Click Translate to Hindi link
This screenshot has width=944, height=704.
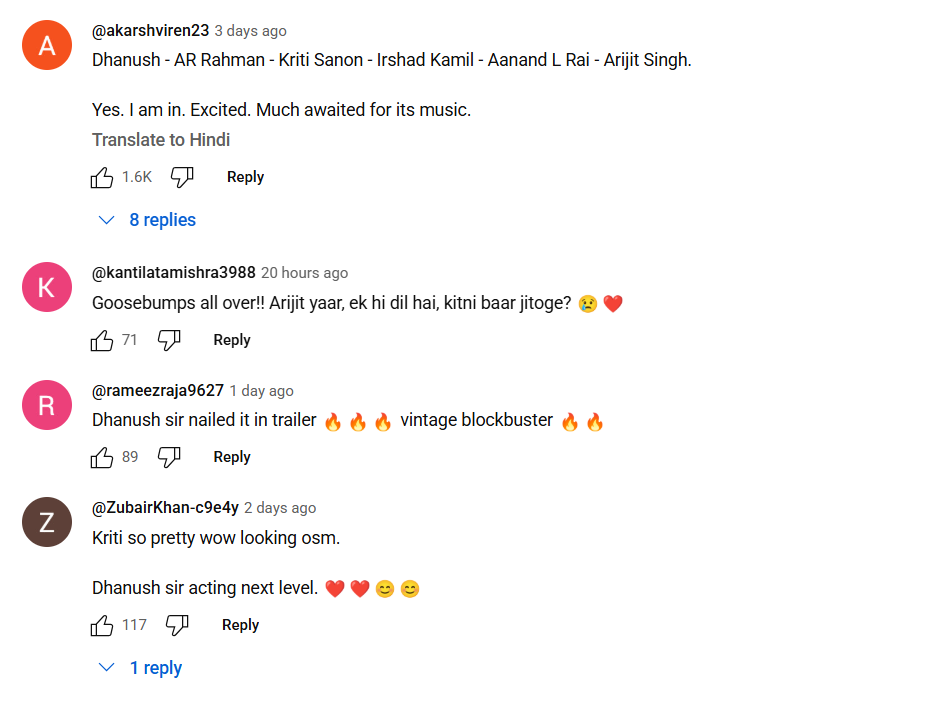coord(161,140)
